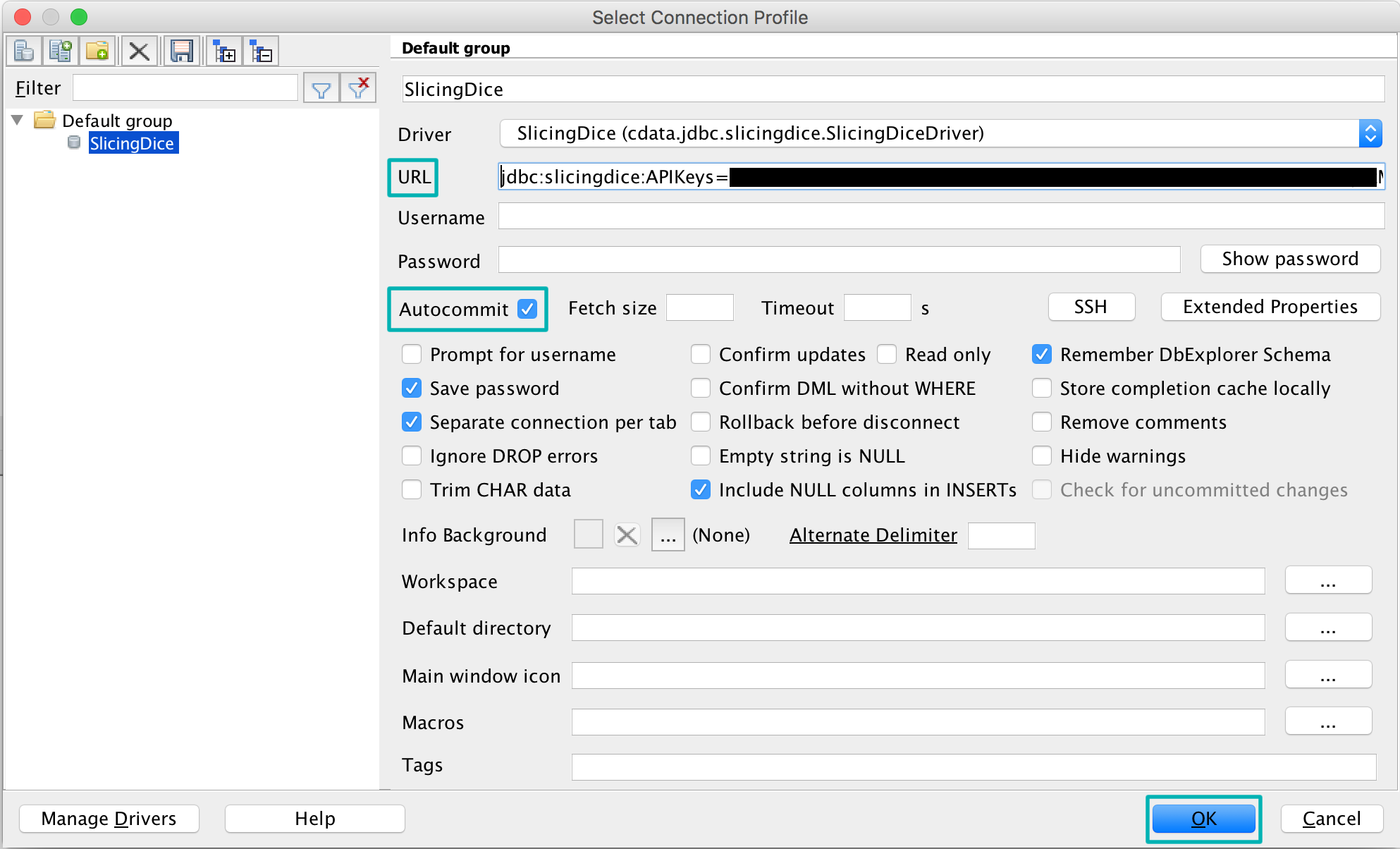This screenshot has width=1400, height=849.
Task: Enable the Read only checkbox
Action: [x=887, y=354]
